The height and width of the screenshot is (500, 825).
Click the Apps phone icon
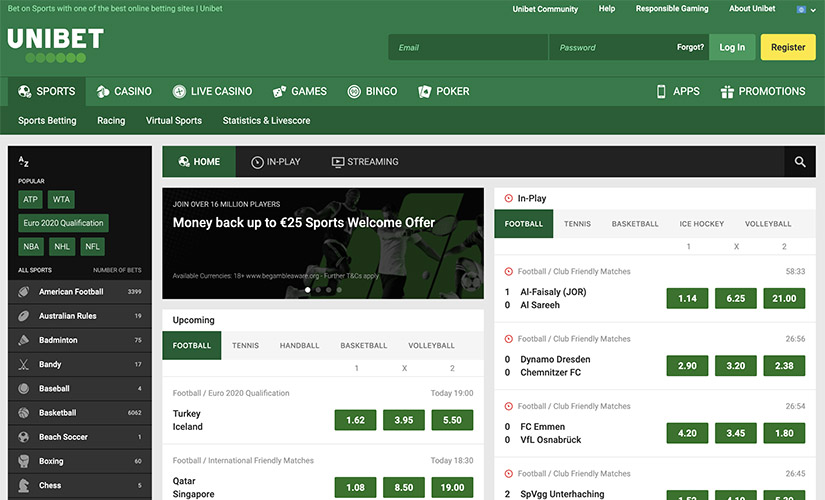661,92
